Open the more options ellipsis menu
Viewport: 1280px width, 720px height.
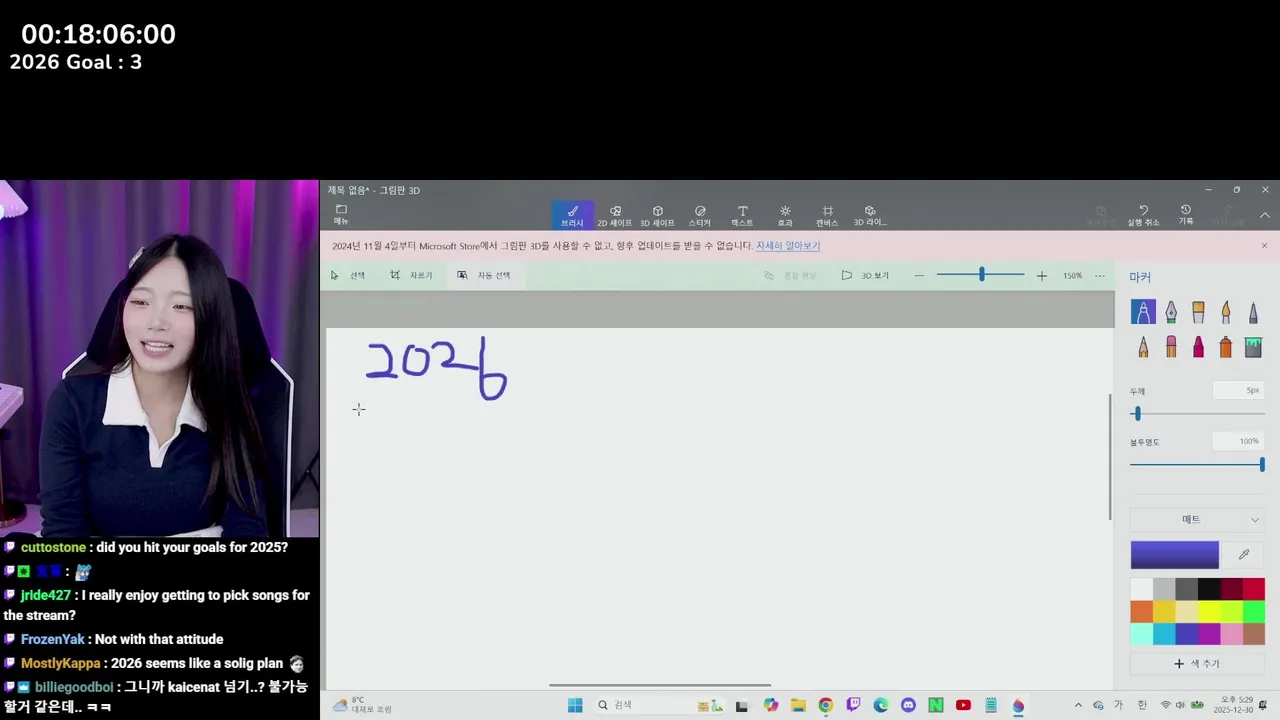coord(1100,275)
